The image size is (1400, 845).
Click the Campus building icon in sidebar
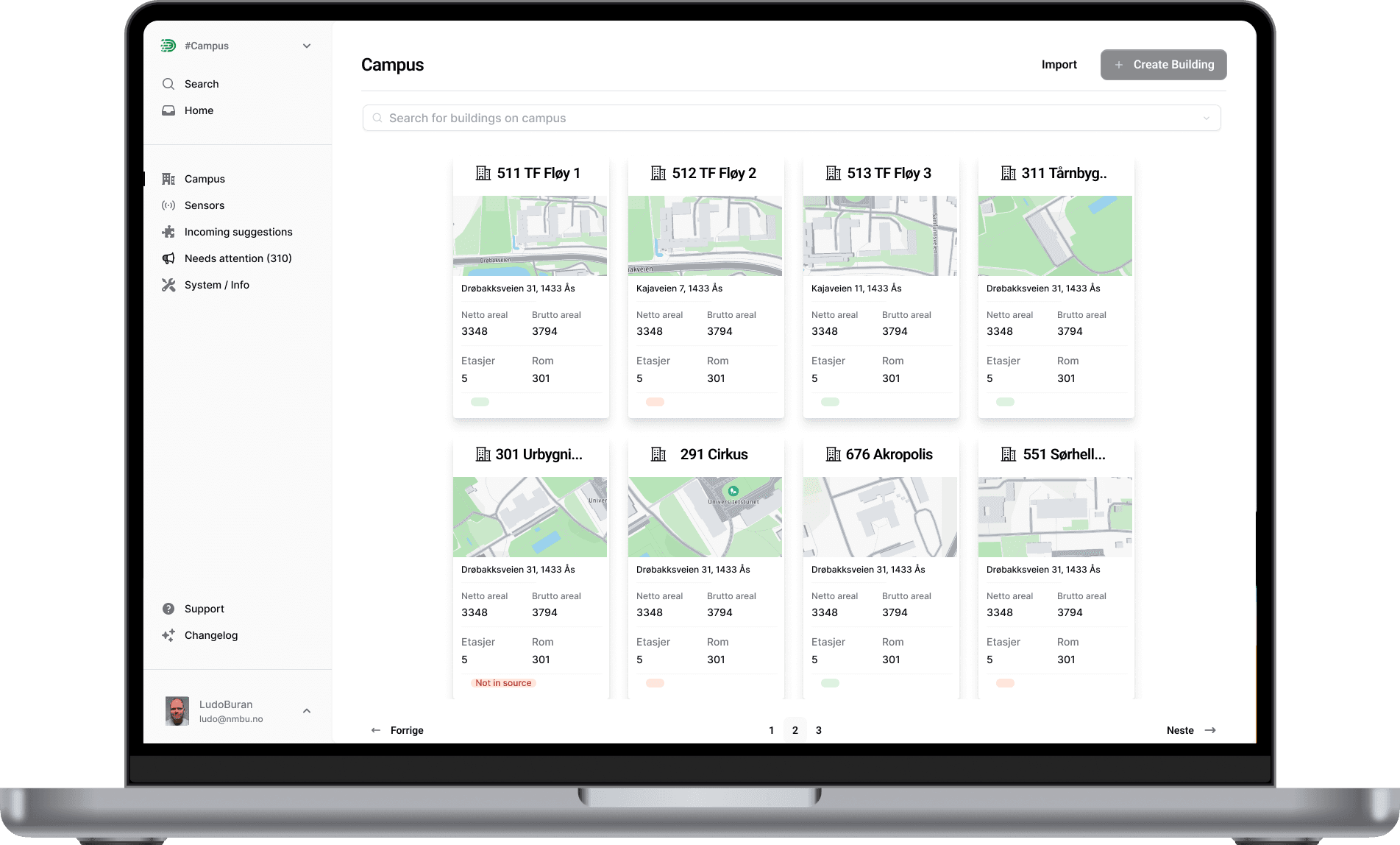point(168,179)
